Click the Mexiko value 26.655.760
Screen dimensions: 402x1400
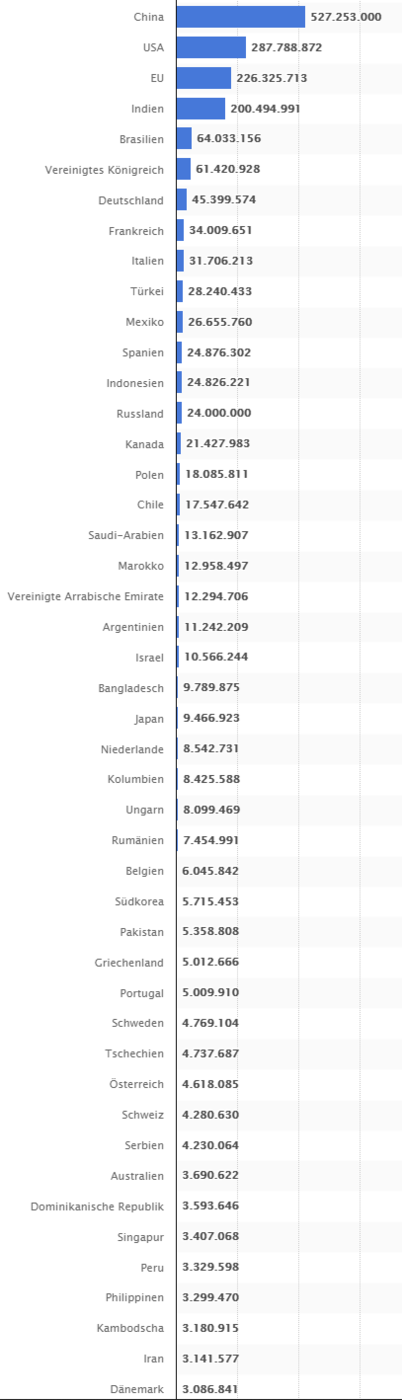[x=219, y=322]
